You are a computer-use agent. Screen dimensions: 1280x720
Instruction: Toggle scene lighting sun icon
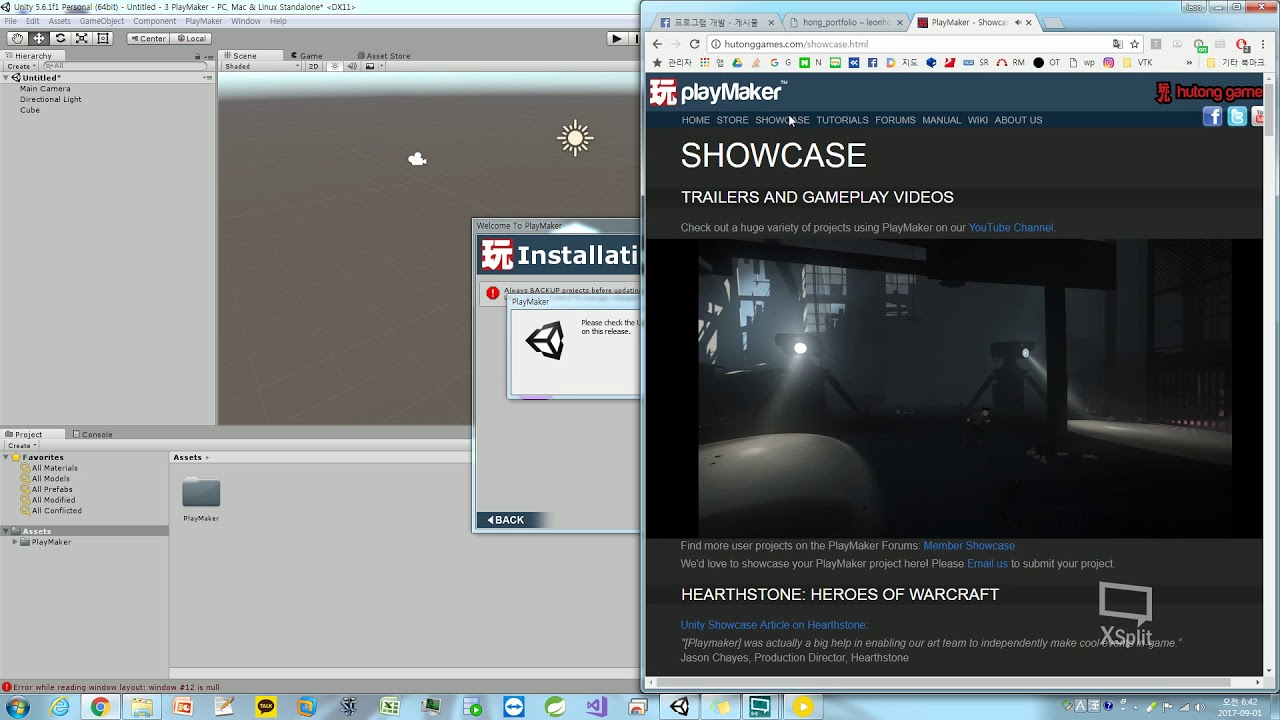[335, 67]
